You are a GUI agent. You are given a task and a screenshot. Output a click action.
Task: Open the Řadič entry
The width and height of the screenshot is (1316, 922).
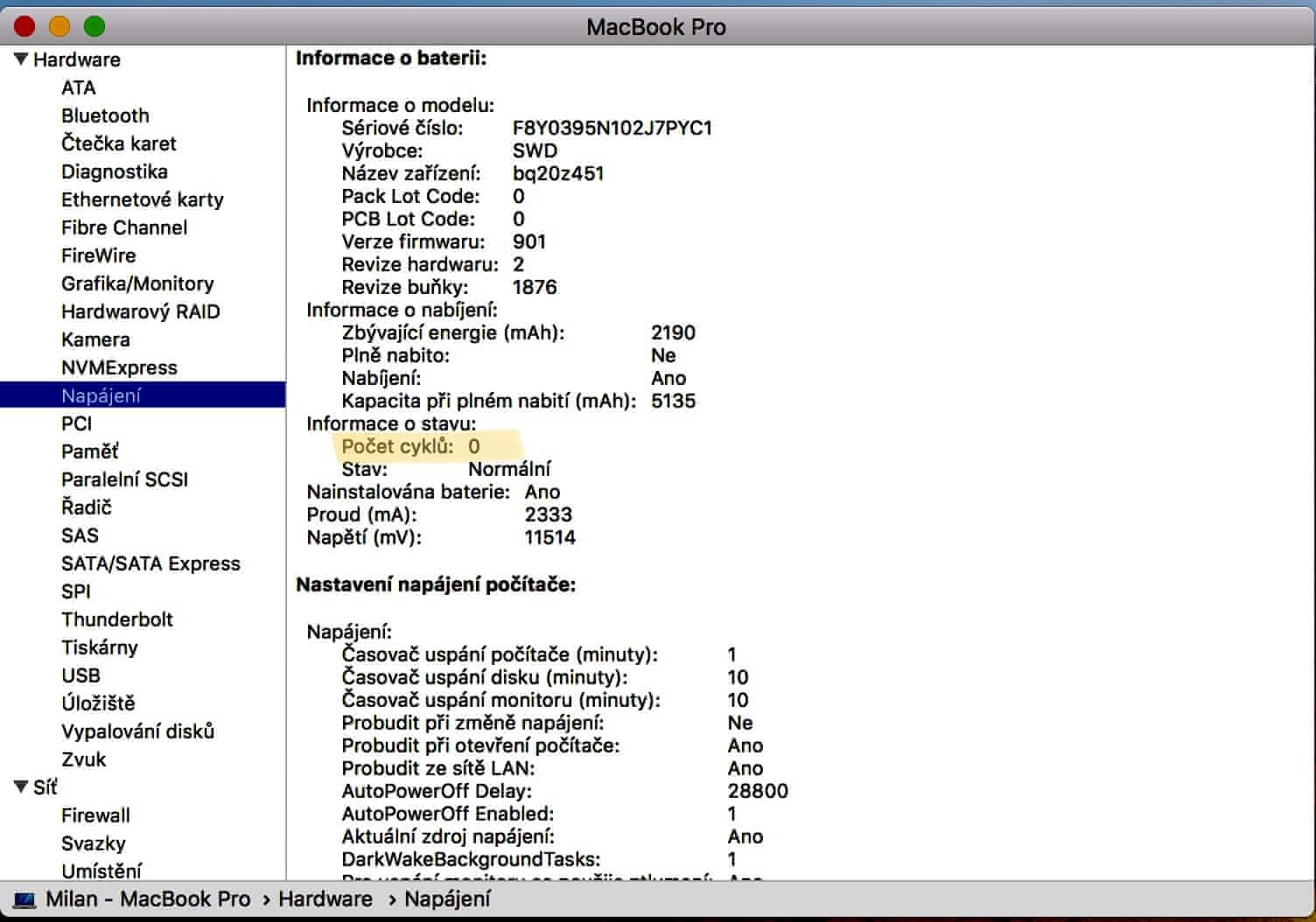point(87,507)
